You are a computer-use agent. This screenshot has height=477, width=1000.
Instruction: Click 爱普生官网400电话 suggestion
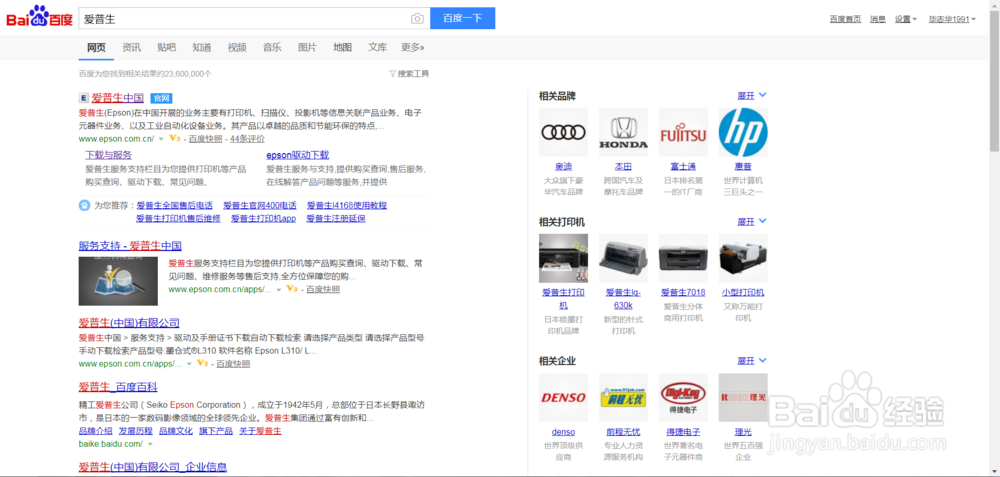(x=260, y=205)
